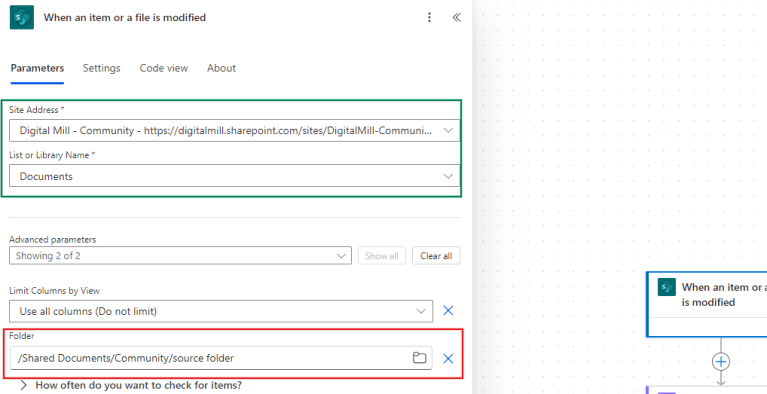Remove the Limit Columns by View parameter

(448, 310)
